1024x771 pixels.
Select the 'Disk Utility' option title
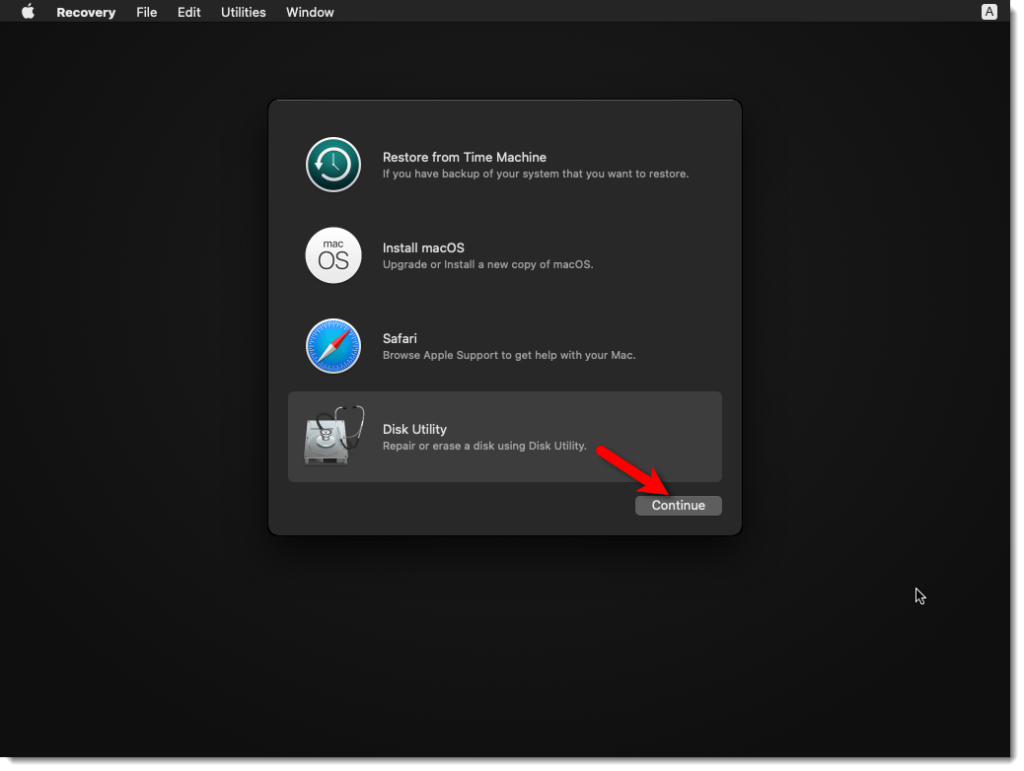(414, 430)
